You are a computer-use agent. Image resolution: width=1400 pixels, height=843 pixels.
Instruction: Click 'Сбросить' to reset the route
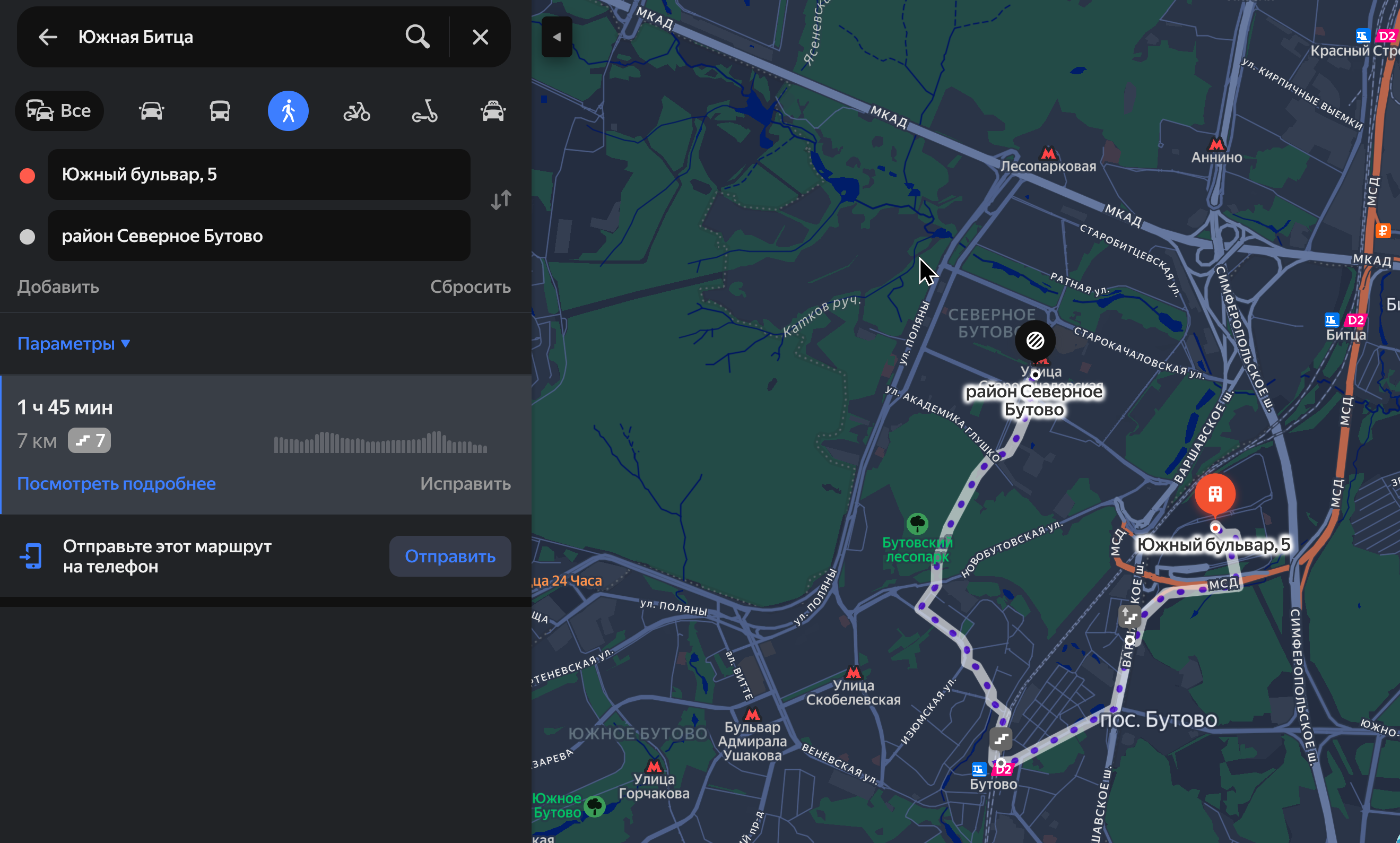coord(470,287)
